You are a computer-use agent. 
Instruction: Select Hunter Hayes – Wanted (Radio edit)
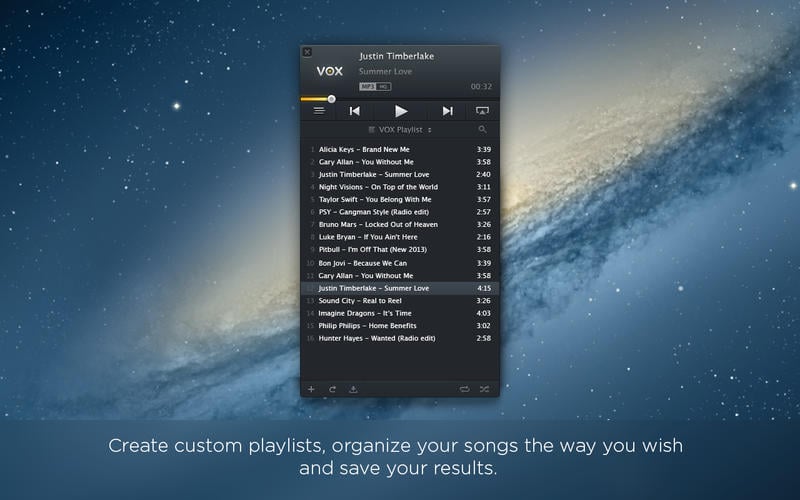click(x=400, y=338)
